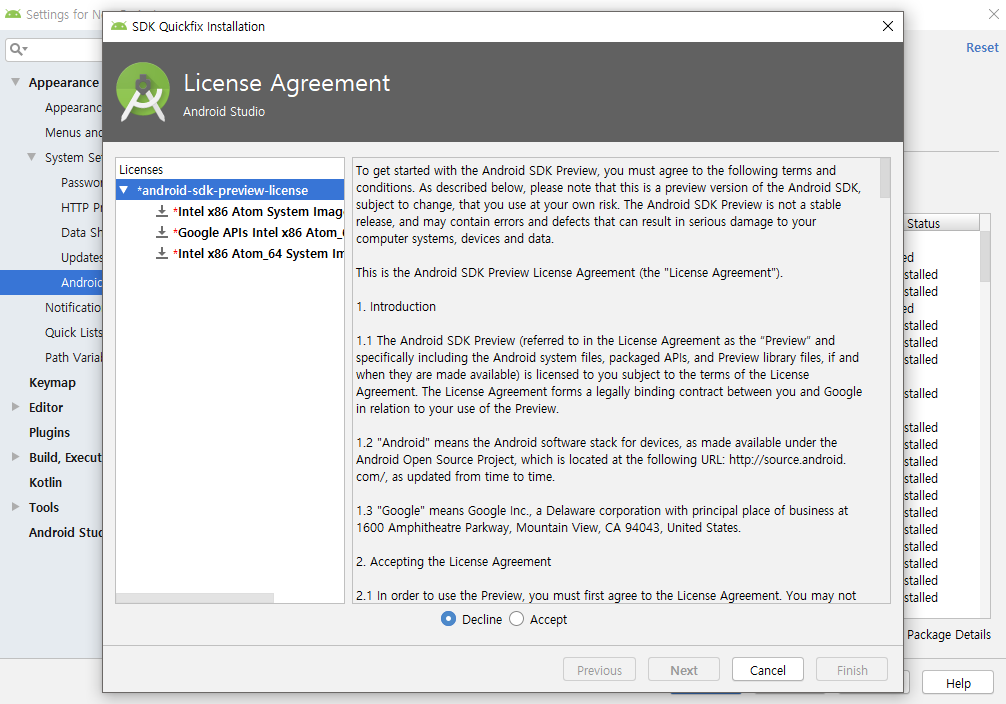Viewport: 1006px width, 704px height.
Task: Open Tools settings in sidebar
Action: (44, 508)
